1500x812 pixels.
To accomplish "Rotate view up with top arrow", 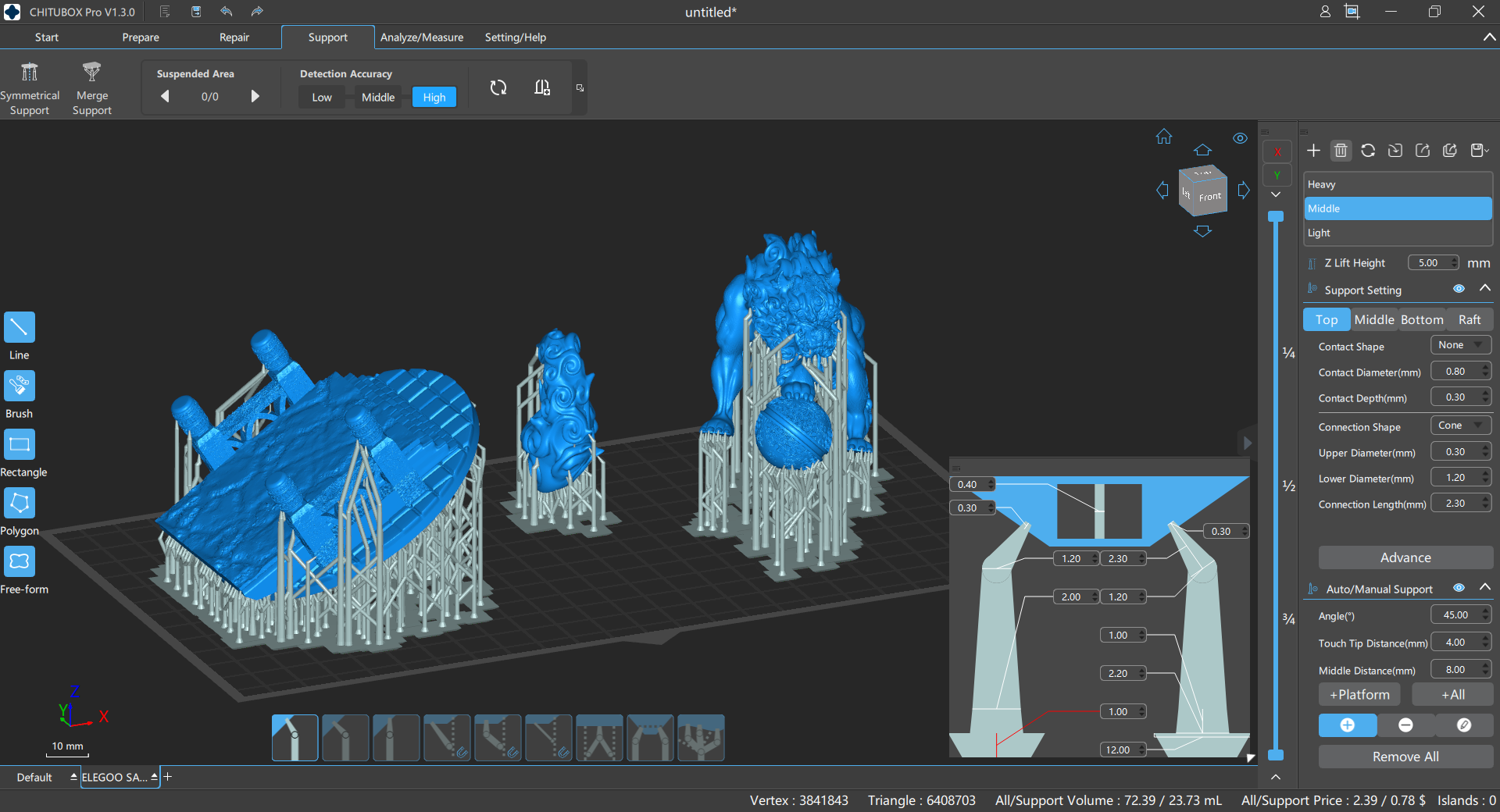I will pos(1202,149).
